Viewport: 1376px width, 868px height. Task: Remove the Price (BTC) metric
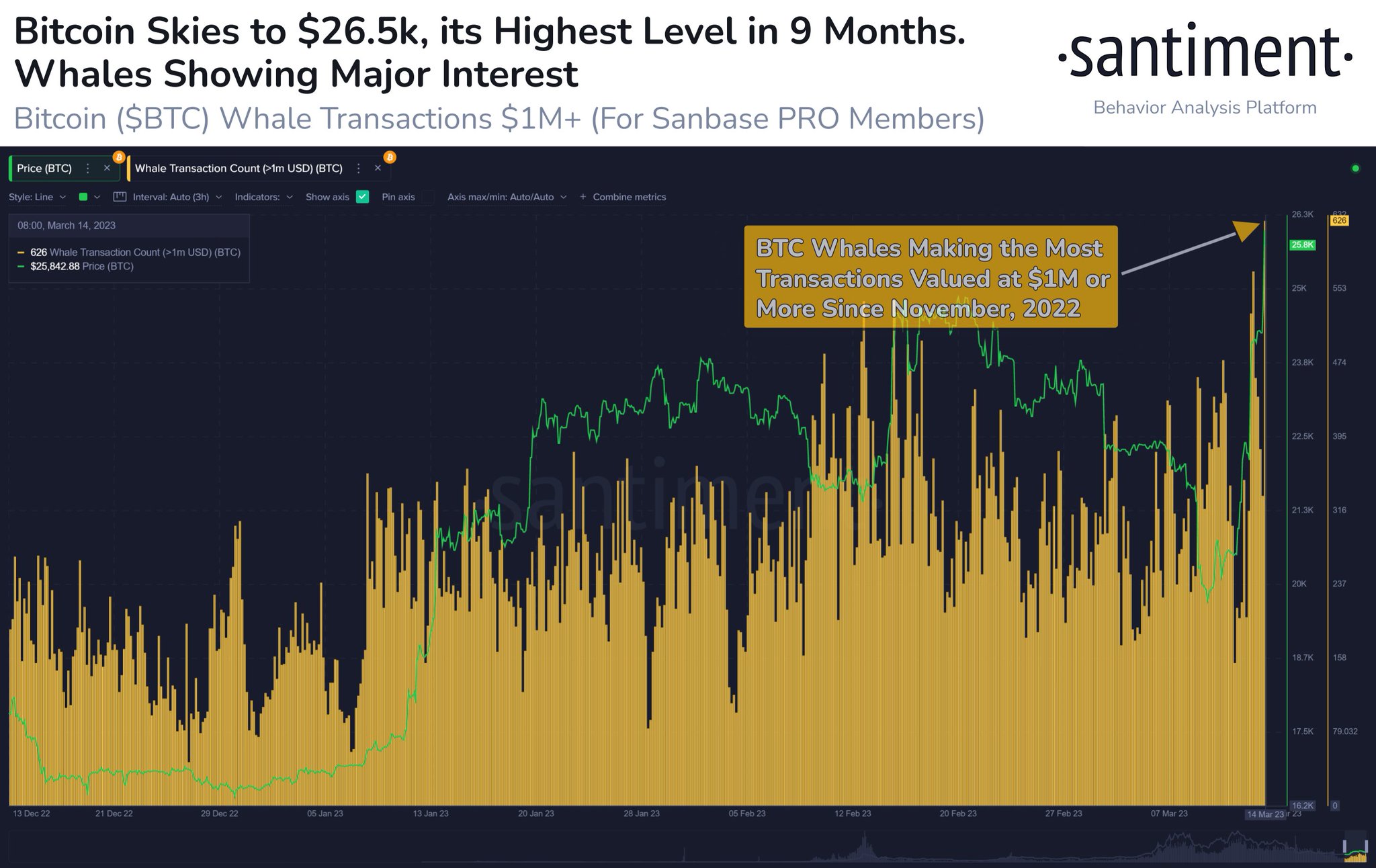107,169
